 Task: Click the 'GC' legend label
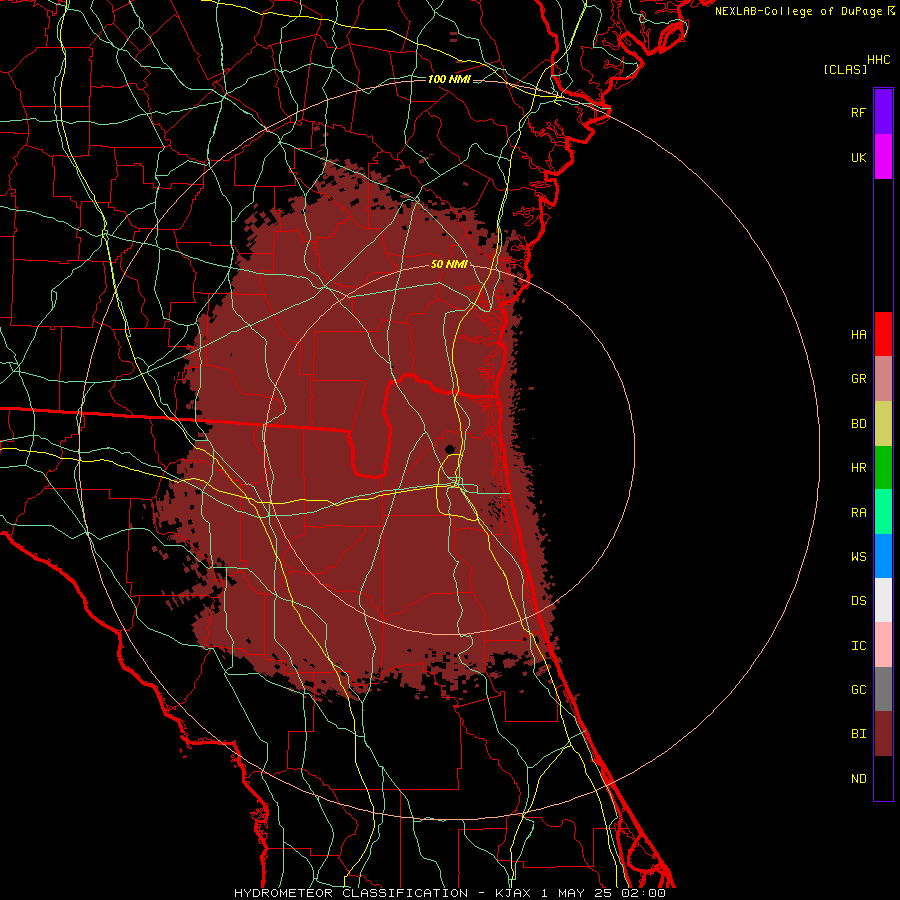(858, 690)
